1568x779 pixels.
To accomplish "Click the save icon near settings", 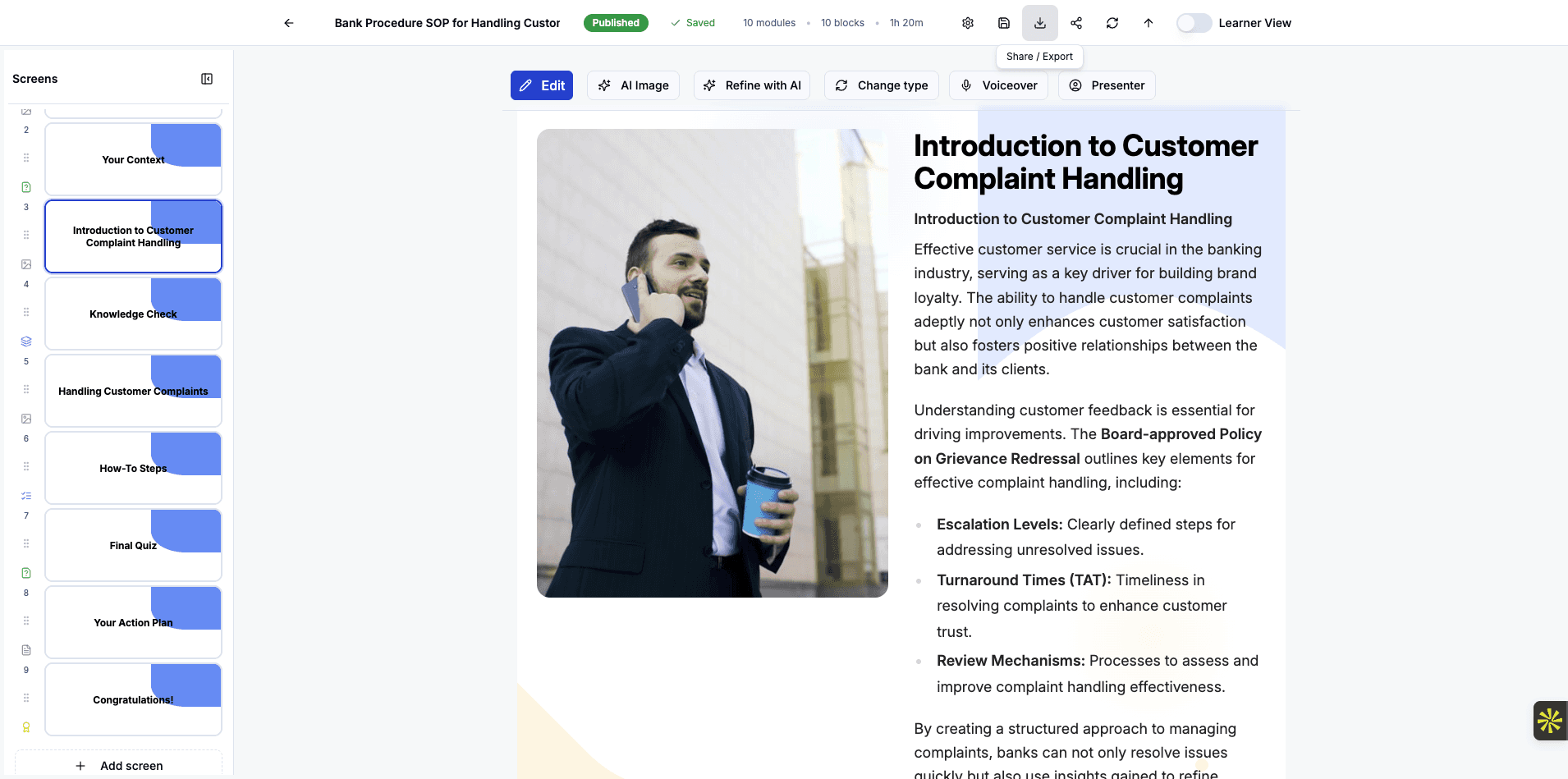I will click(1003, 22).
